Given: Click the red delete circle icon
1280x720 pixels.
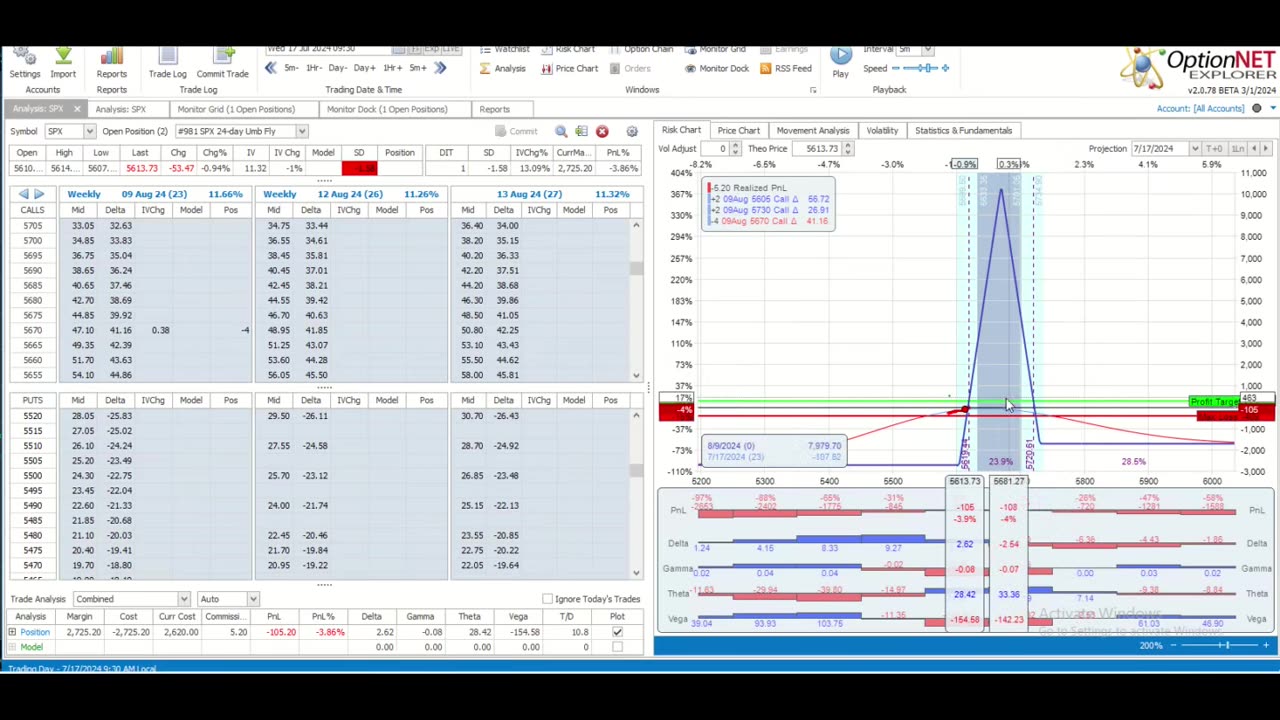Looking at the screenshot, I should click(x=602, y=131).
